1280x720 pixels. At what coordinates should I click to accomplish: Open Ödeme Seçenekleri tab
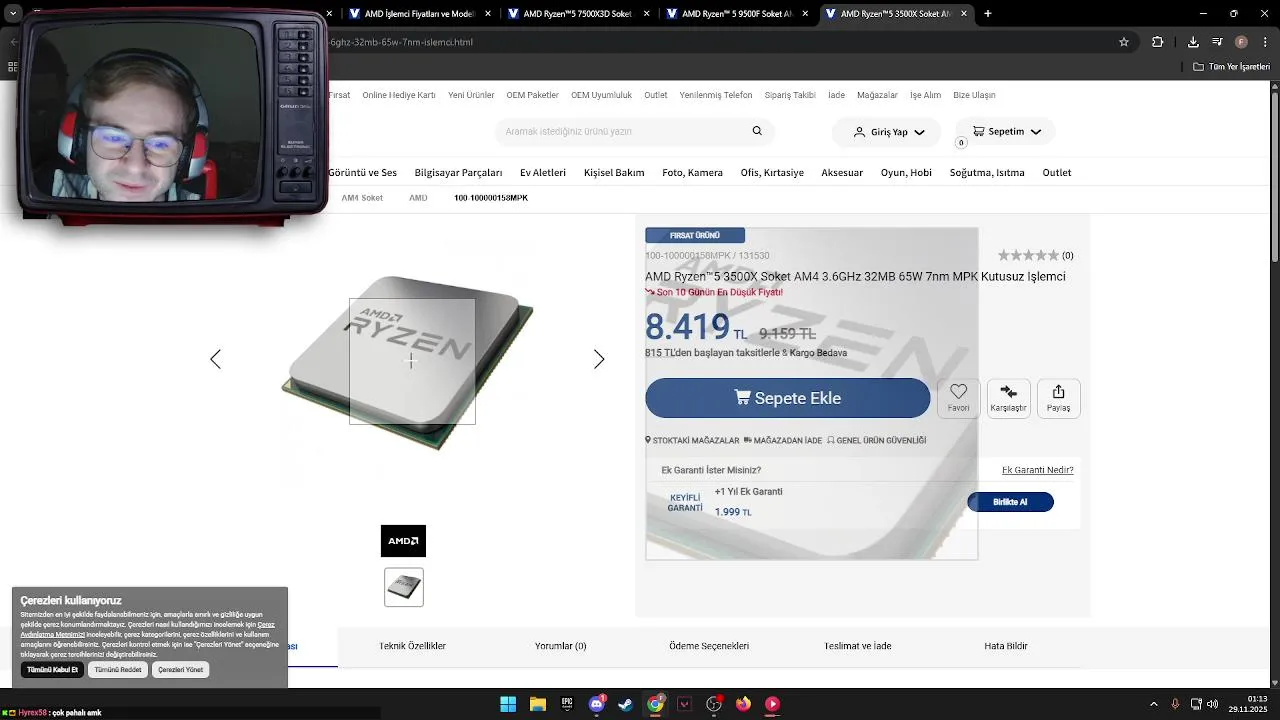[709, 646]
